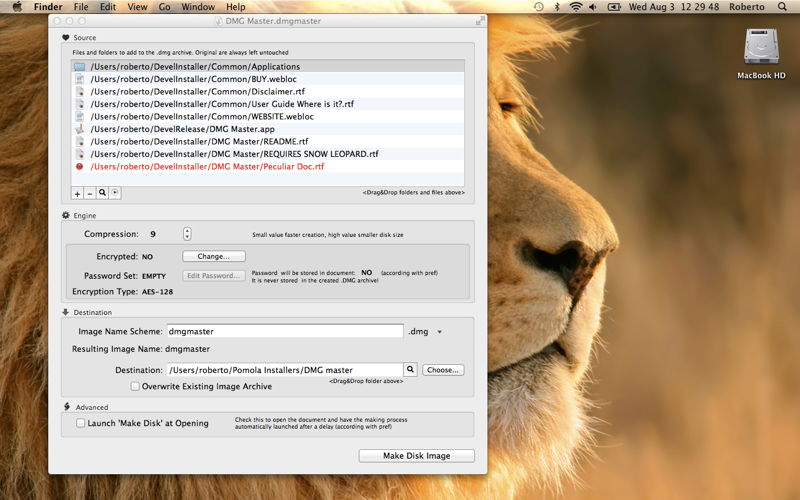Click the Bluetooth menu bar icon
Screen dimensions: 800x500
(x=557, y=7)
